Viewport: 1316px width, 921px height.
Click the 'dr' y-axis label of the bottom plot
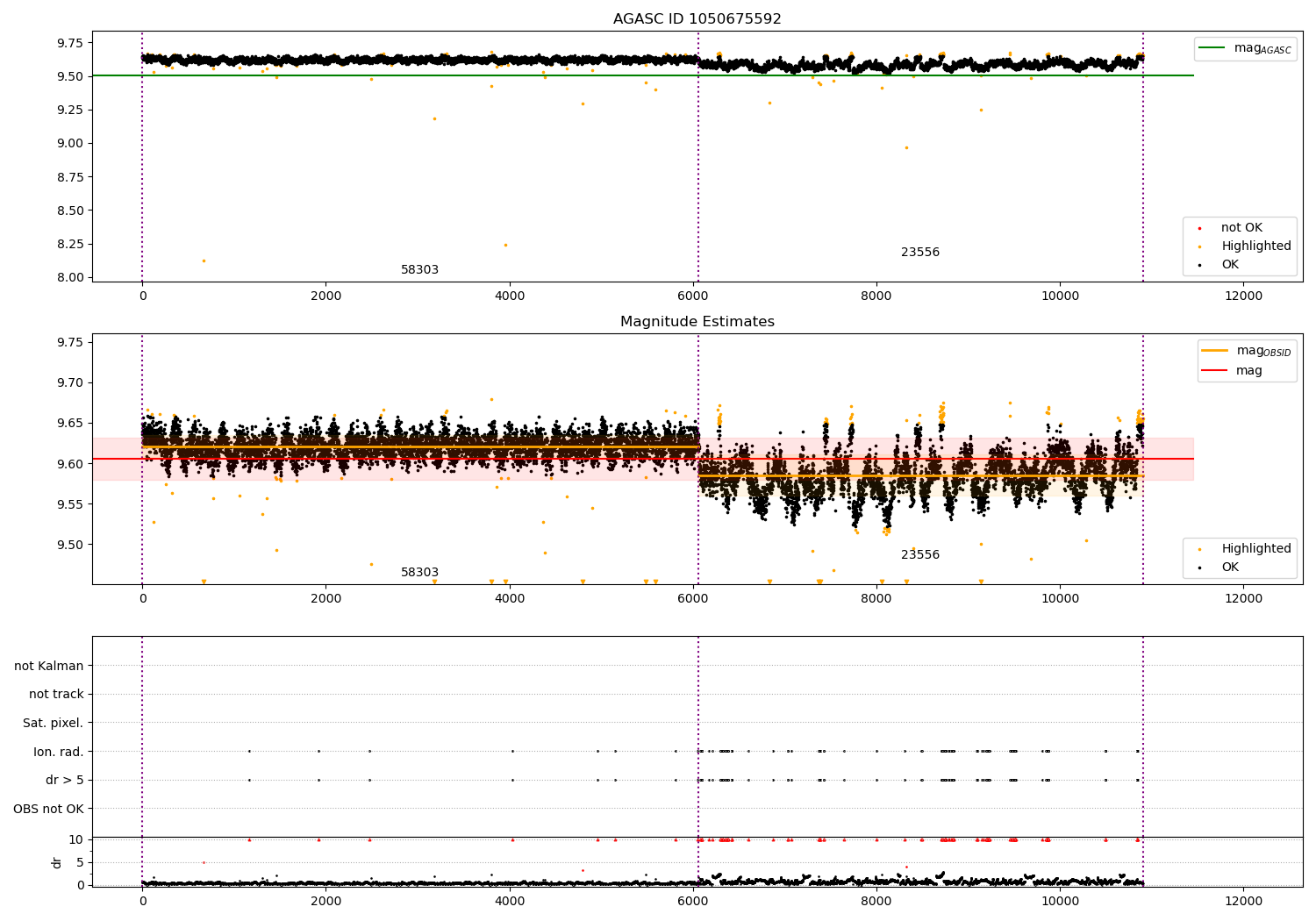point(57,862)
